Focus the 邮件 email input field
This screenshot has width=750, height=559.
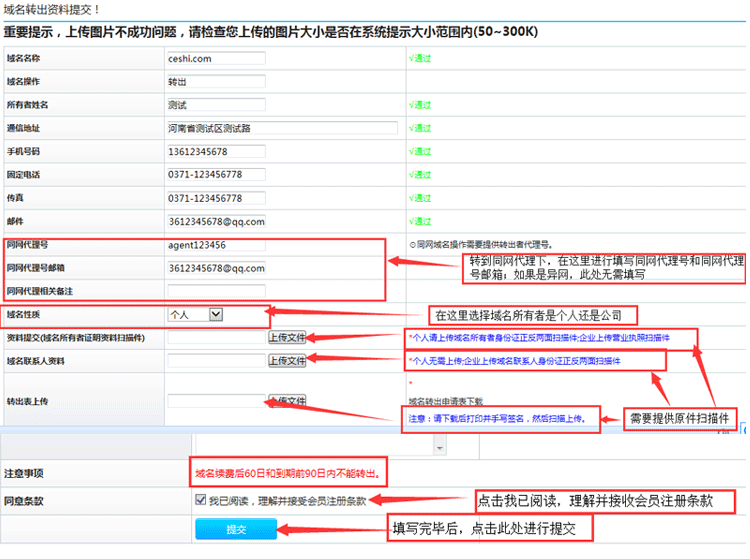216,221
